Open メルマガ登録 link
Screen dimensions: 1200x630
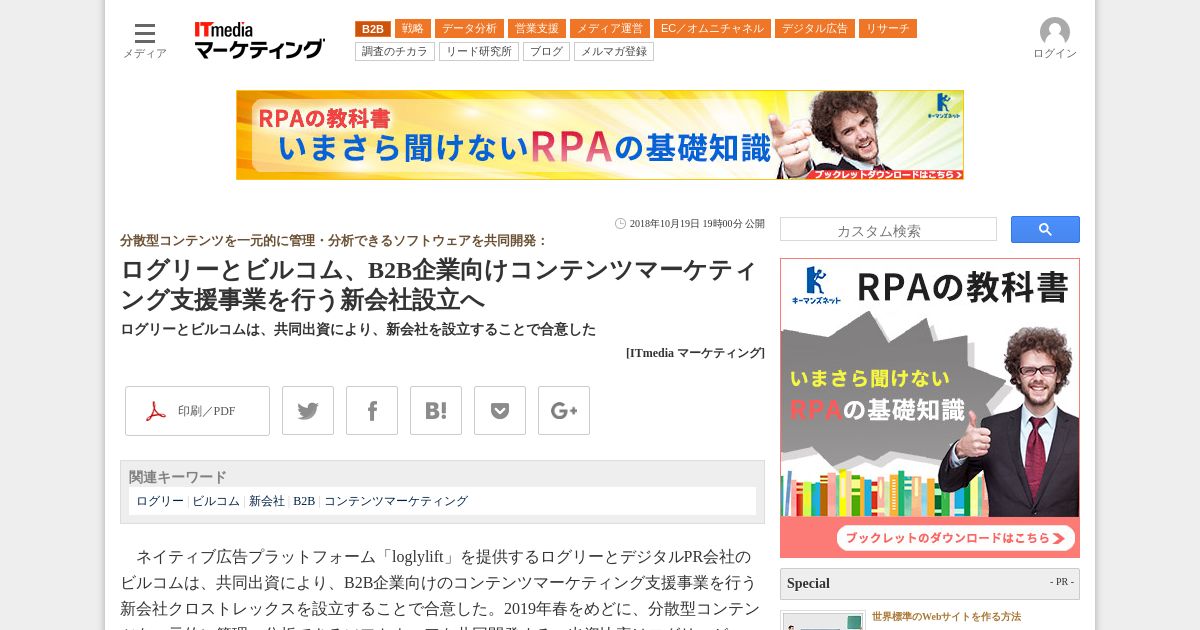[x=614, y=52]
